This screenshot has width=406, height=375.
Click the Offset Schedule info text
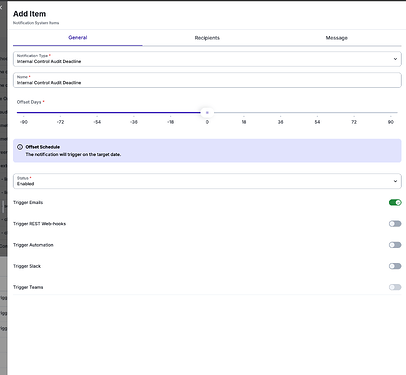[x=73, y=155]
